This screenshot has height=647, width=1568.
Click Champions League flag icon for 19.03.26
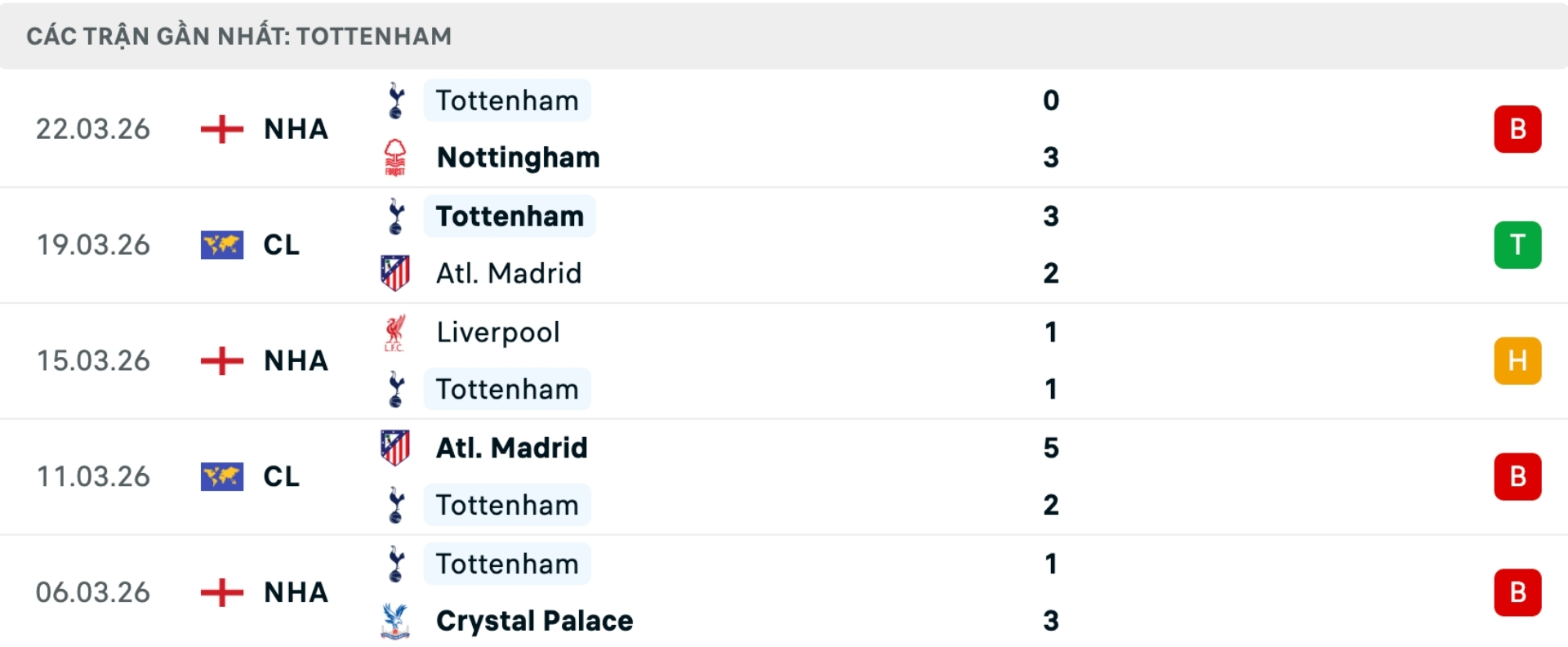point(222,245)
